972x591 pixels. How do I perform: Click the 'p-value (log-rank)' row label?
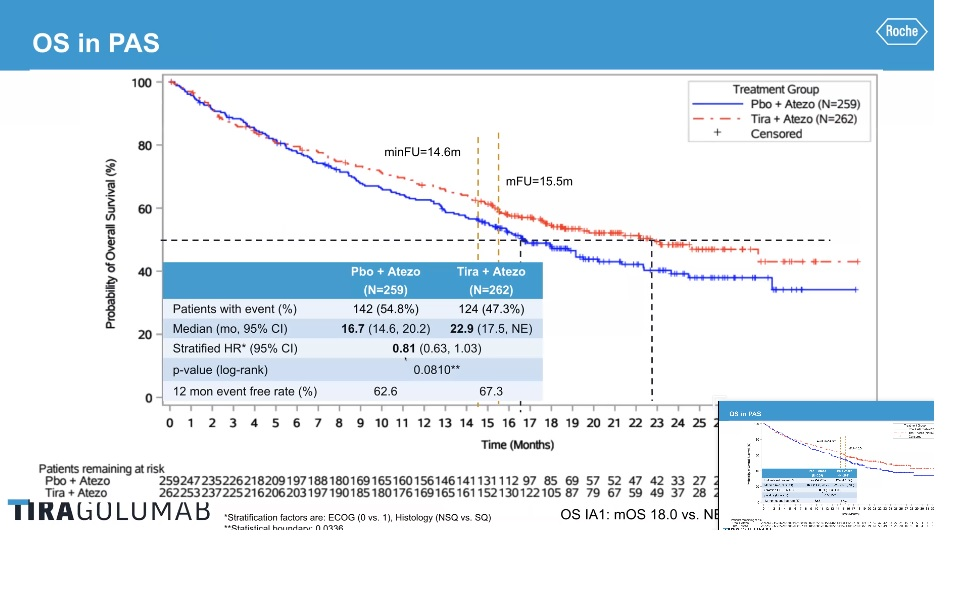[x=220, y=370]
